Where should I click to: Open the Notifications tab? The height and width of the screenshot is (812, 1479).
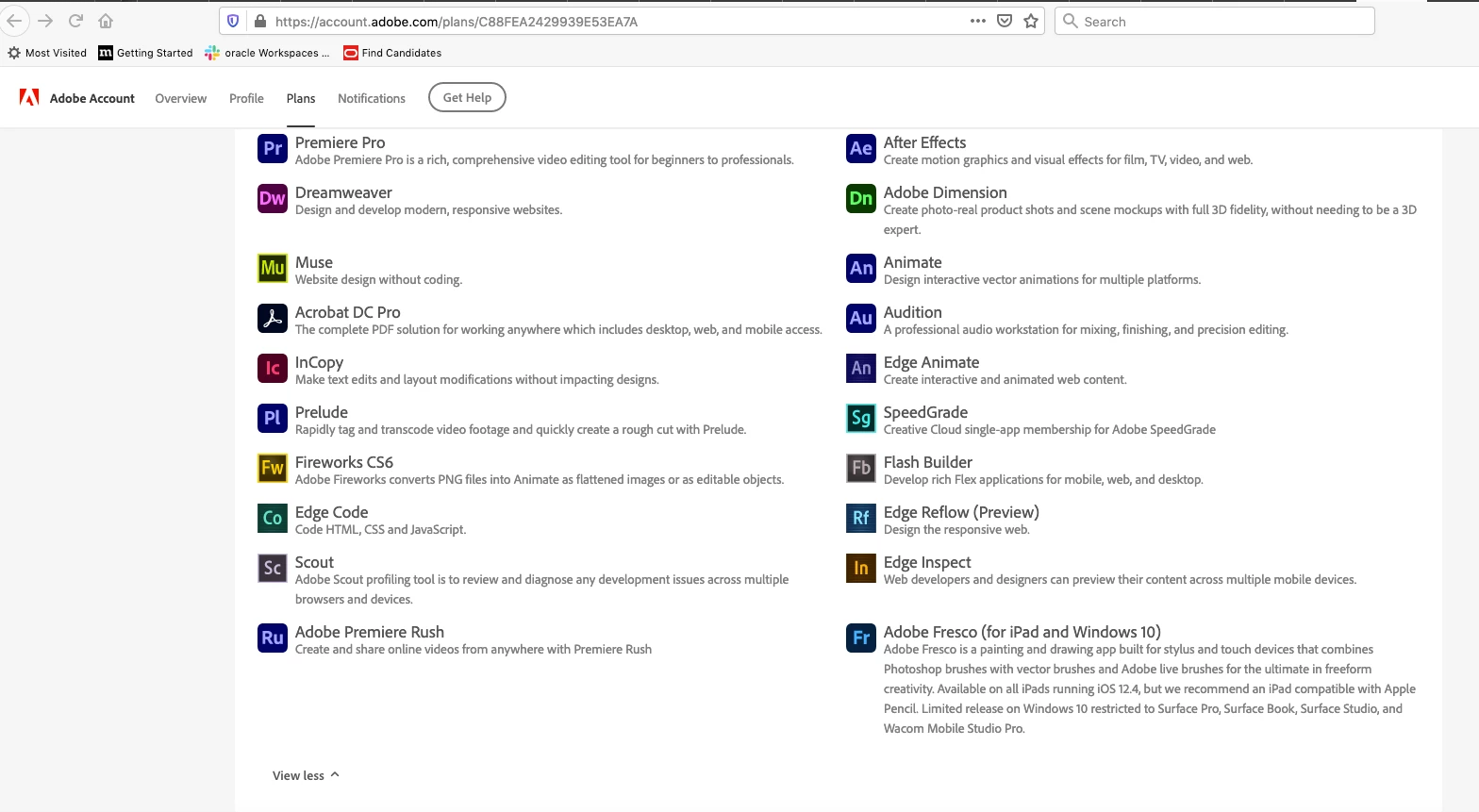point(372,98)
